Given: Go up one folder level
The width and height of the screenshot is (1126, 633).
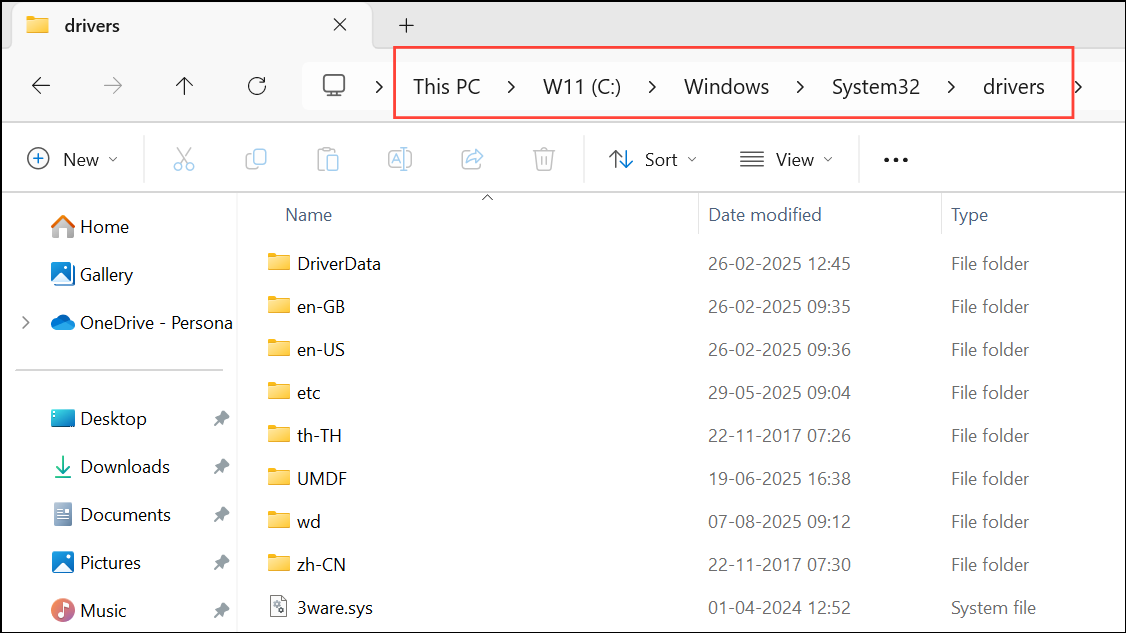Looking at the screenshot, I should point(184,86).
